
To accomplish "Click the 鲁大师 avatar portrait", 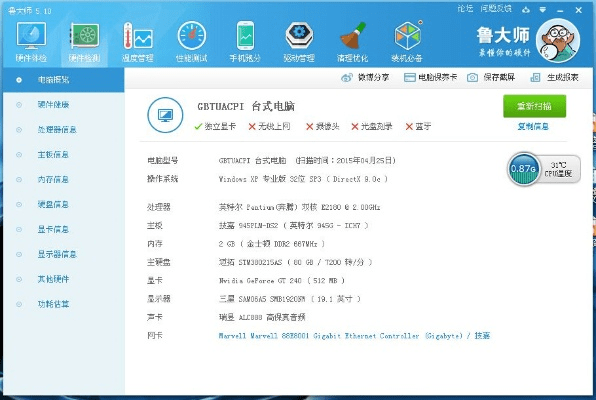I will (x=558, y=41).
